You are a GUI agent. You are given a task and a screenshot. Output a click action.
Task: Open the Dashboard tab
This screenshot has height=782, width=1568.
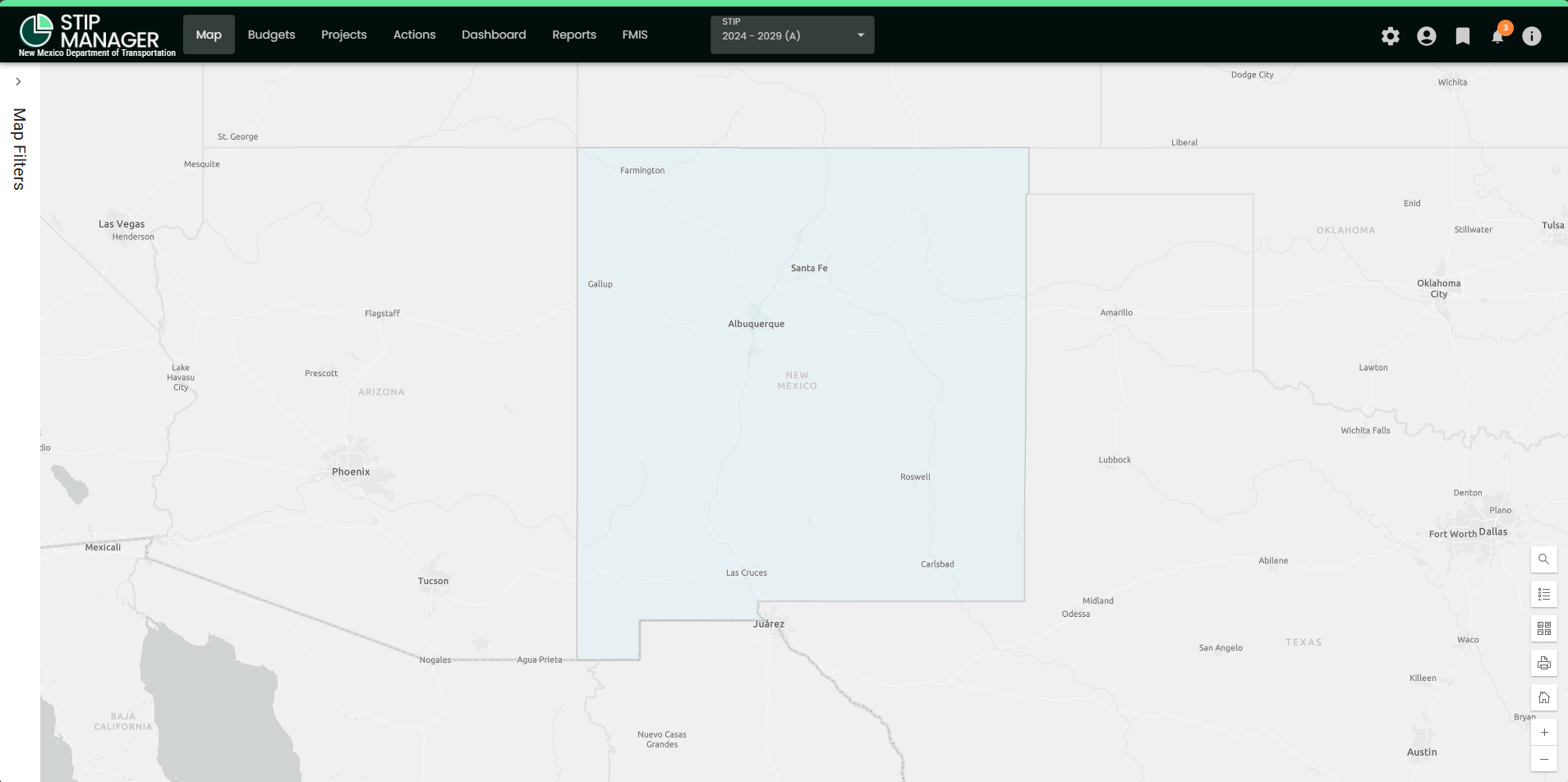coord(494,34)
